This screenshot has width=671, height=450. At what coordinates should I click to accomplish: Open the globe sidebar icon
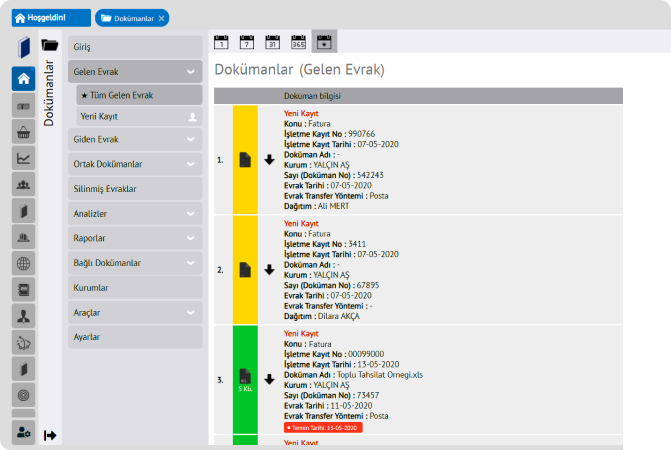(x=24, y=263)
